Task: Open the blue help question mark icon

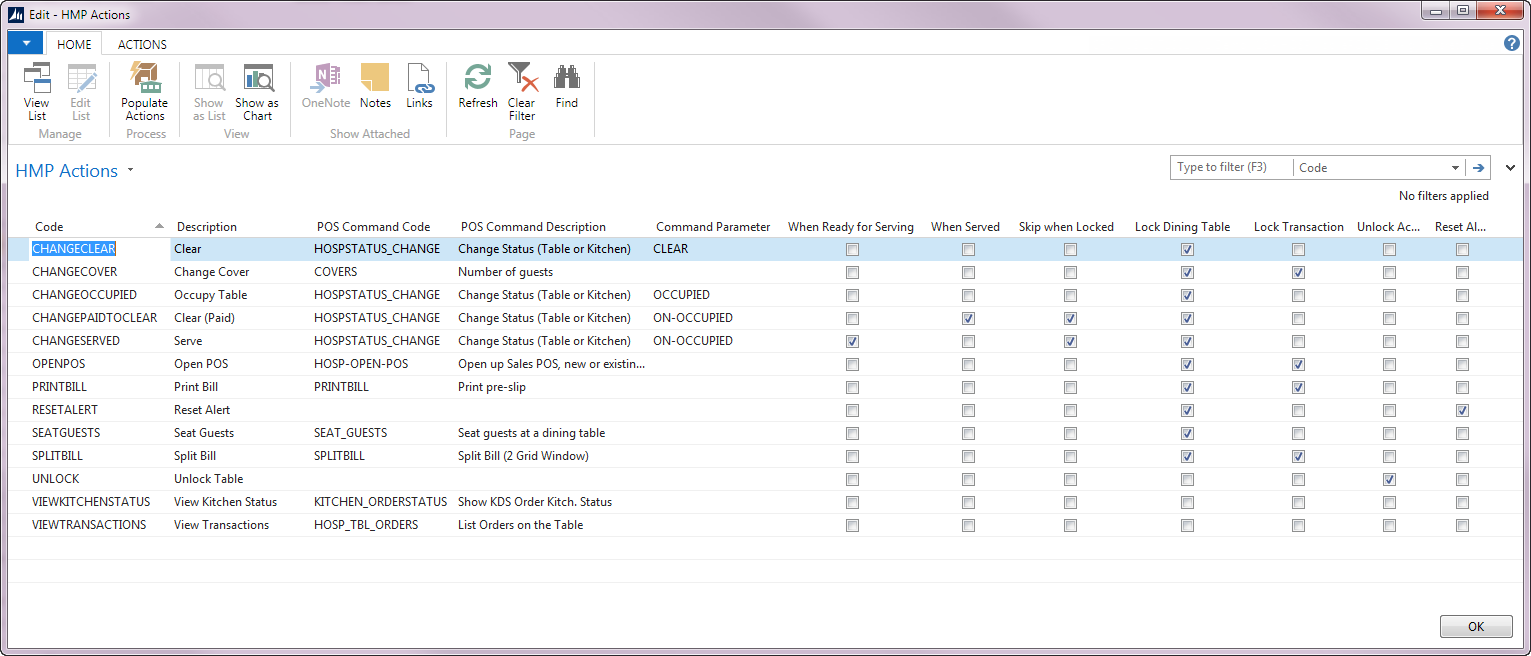Action: (1512, 44)
